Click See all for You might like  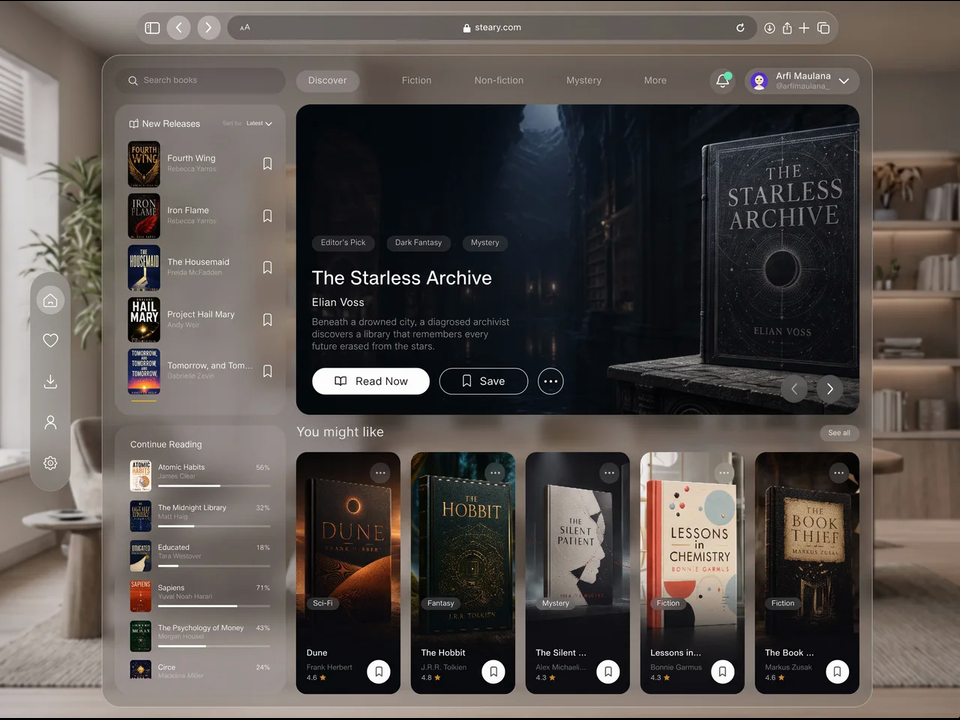[x=839, y=432]
